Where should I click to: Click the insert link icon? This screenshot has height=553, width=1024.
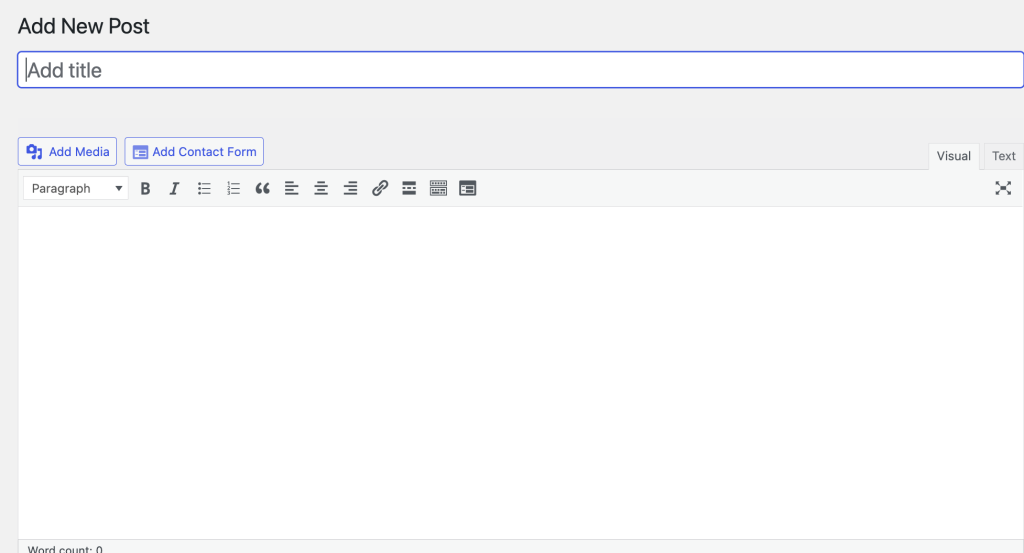(x=380, y=188)
